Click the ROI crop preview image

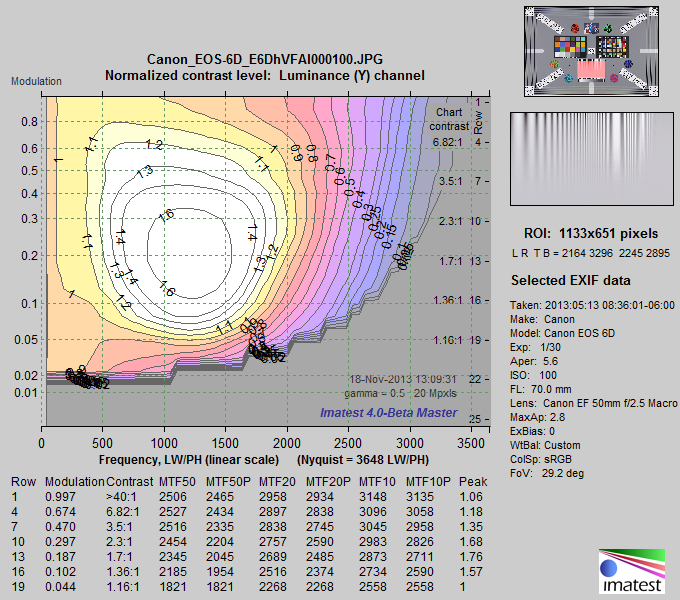592,159
